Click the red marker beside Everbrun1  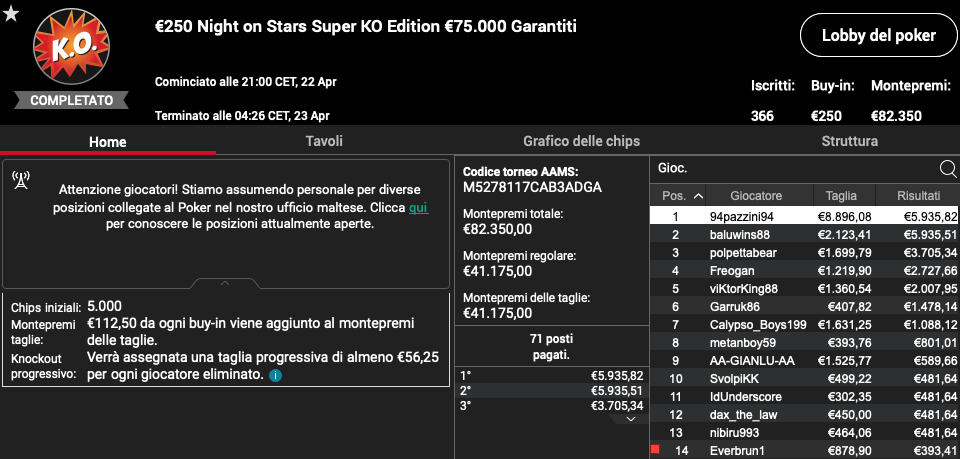click(656, 450)
